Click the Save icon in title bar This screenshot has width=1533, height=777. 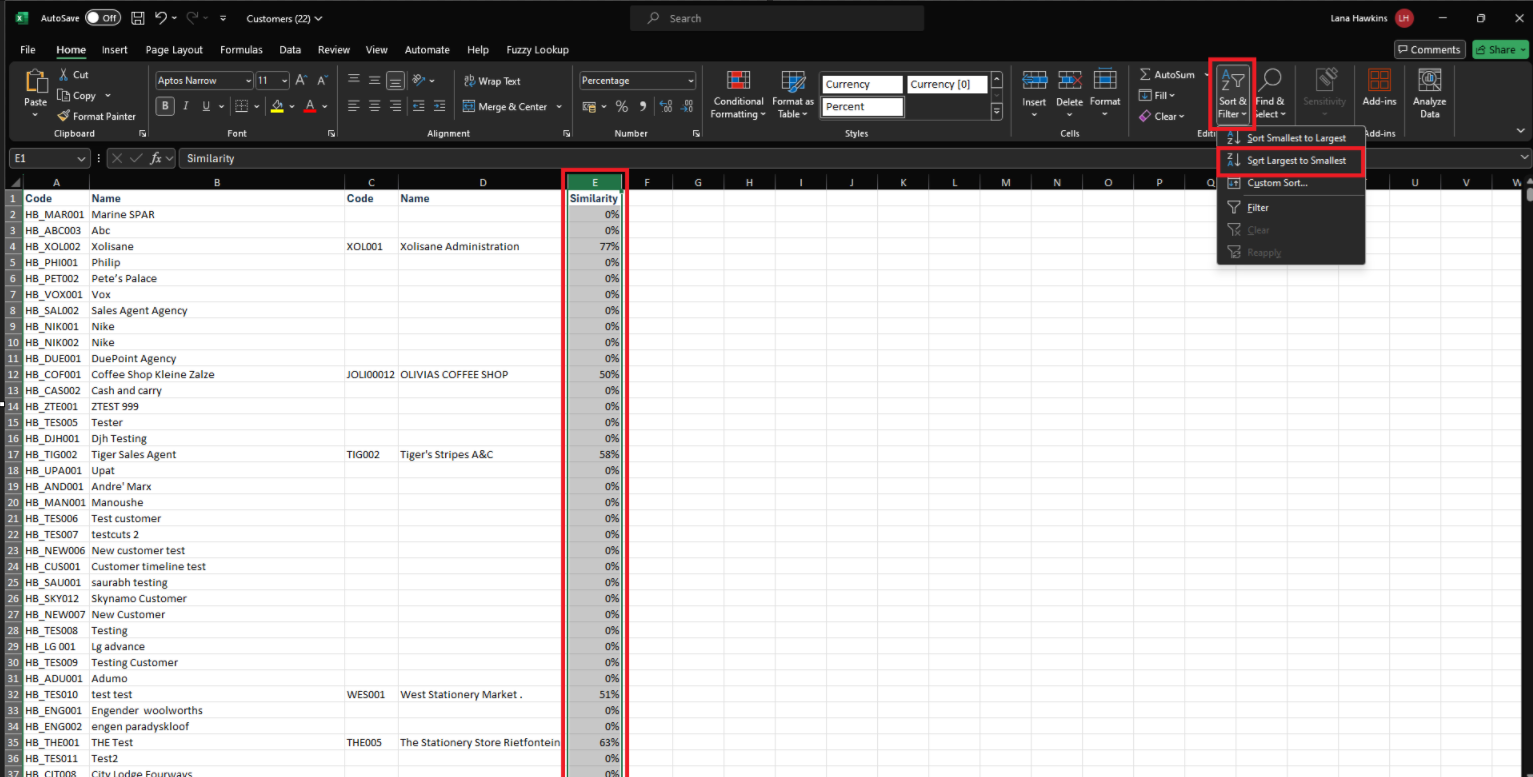(x=137, y=18)
